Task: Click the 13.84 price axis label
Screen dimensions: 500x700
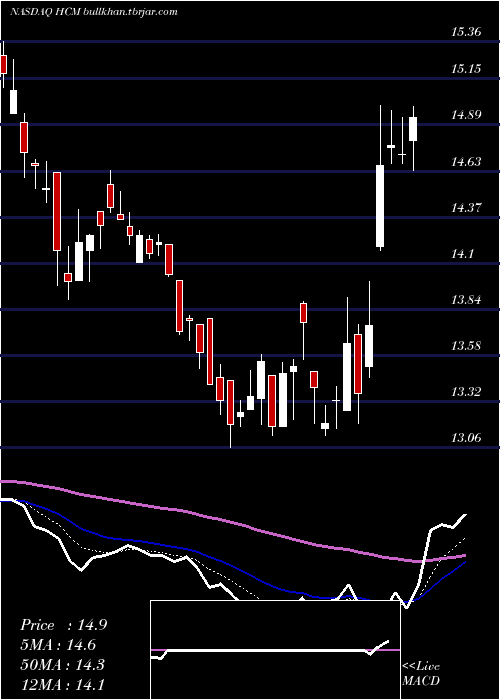Action: 466,300
